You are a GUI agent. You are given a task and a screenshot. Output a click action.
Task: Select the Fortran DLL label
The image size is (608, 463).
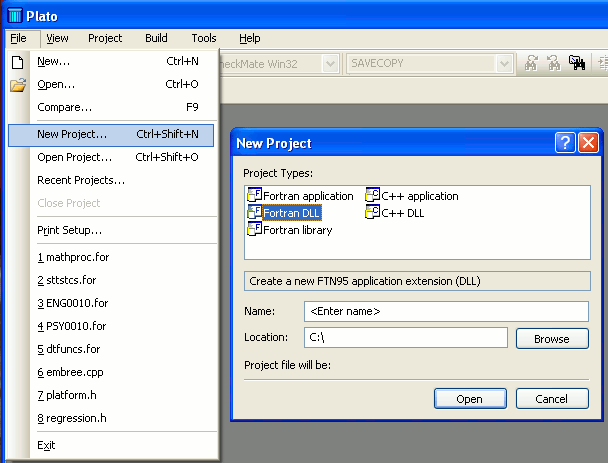[291, 213]
